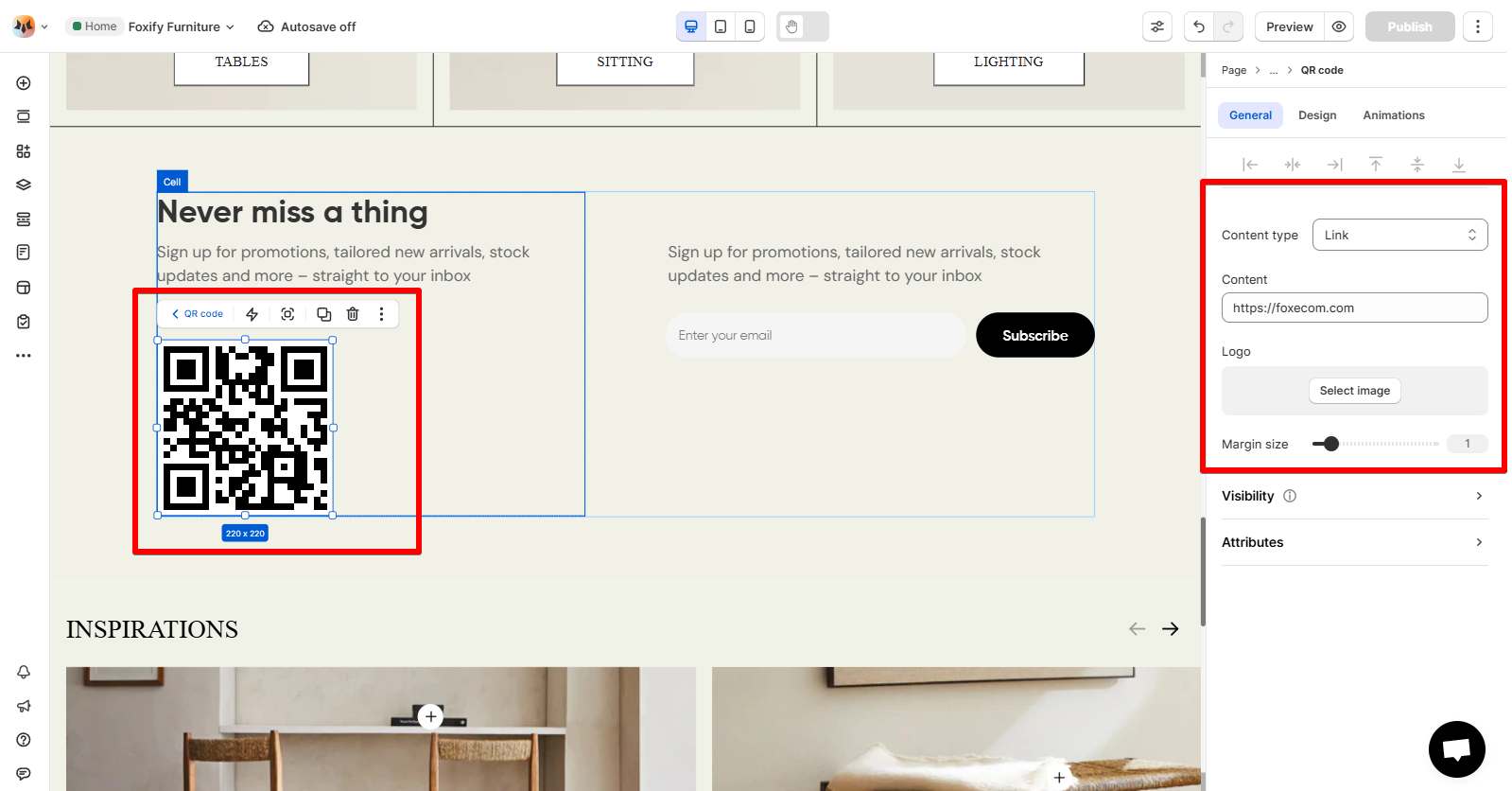Align element to the top
Screen dimensions: 1512x791
pos(1376,165)
